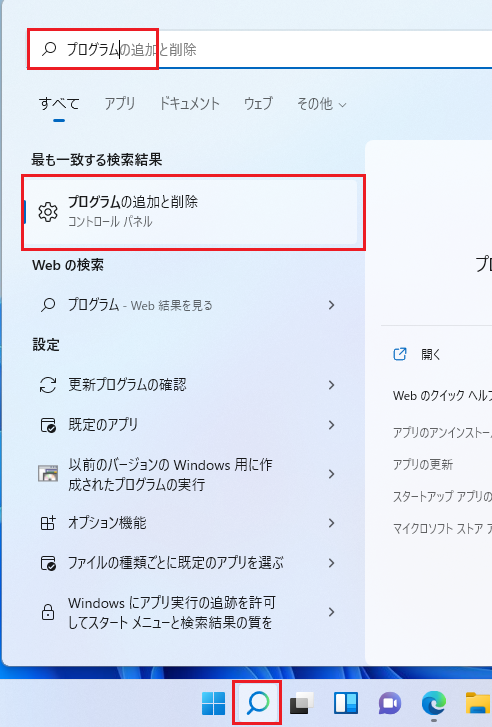Launch the Chat (Teams) taskbar icon

click(390, 704)
